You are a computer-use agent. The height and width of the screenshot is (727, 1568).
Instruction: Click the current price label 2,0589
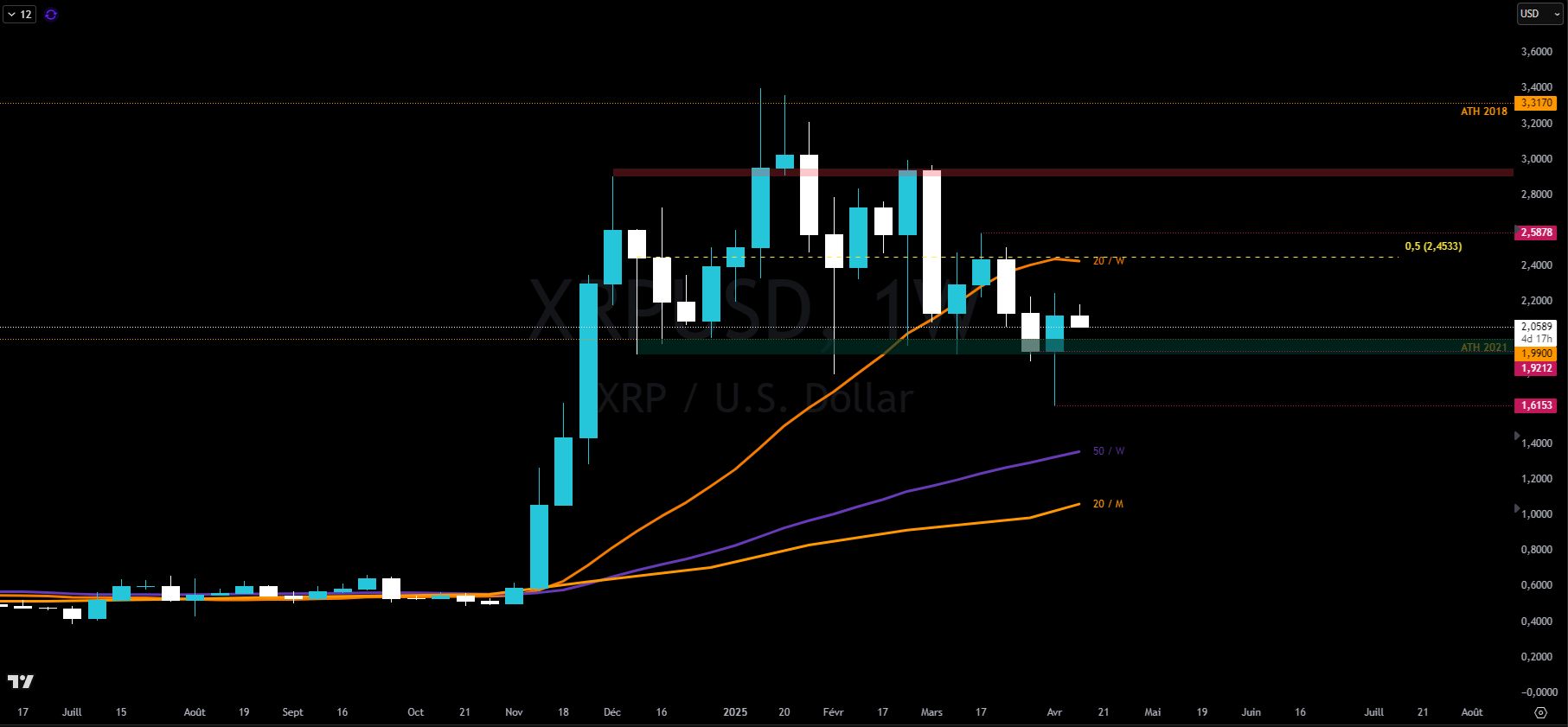tap(1536, 327)
